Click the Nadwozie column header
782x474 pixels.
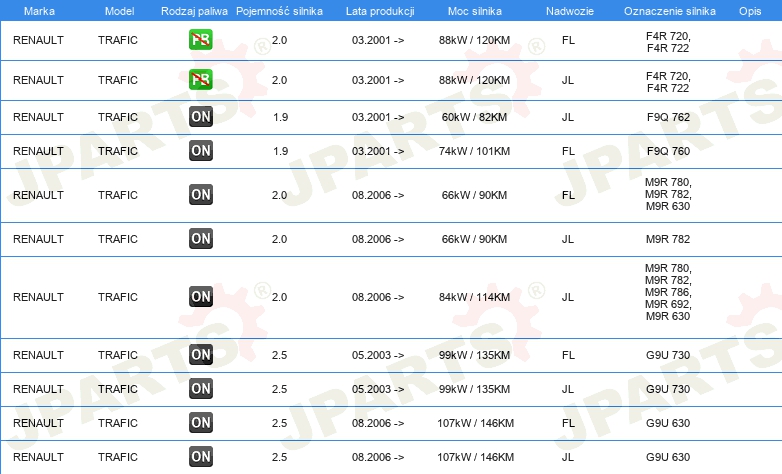tap(570, 11)
